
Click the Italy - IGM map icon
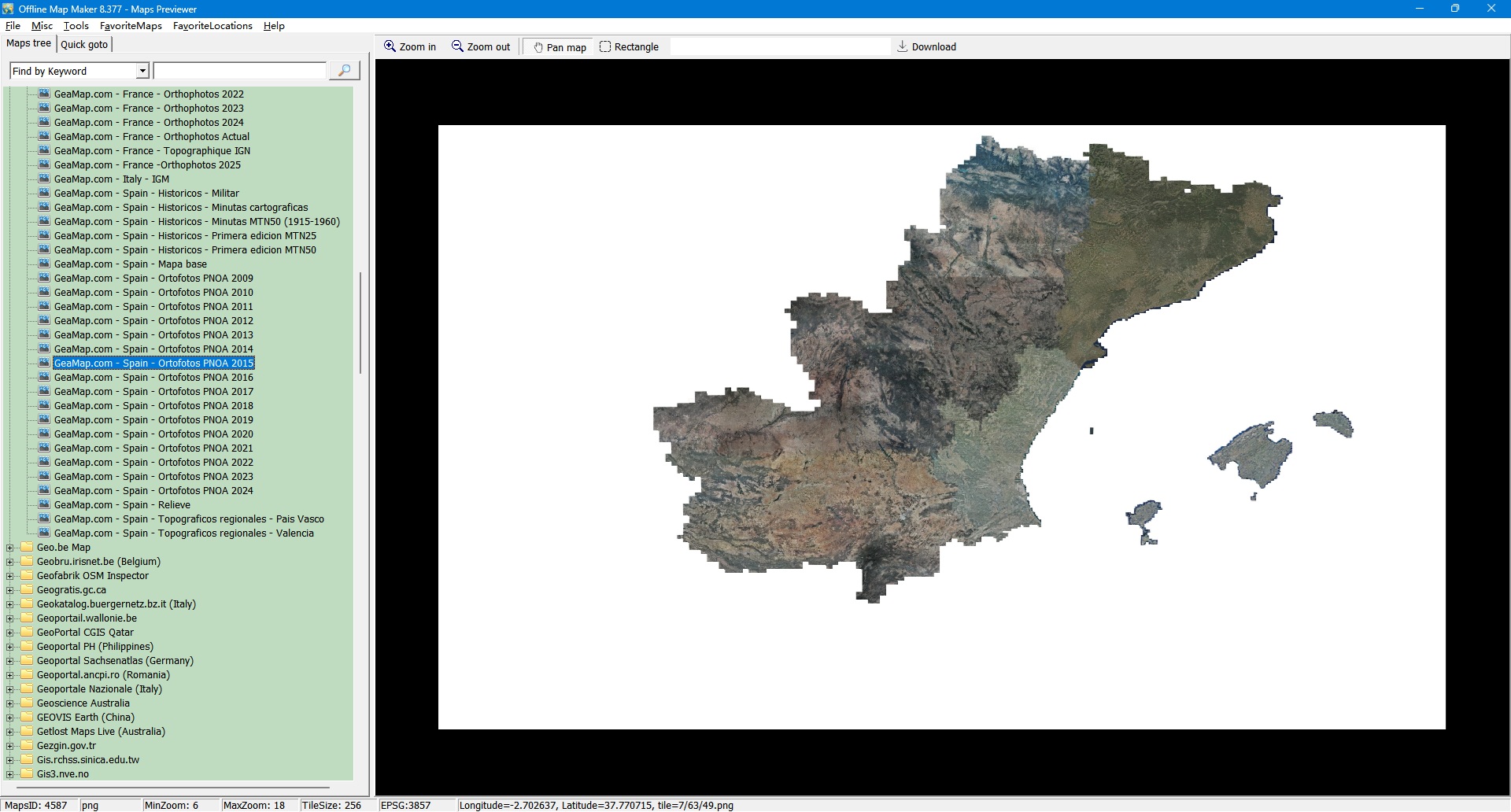(45, 179)
